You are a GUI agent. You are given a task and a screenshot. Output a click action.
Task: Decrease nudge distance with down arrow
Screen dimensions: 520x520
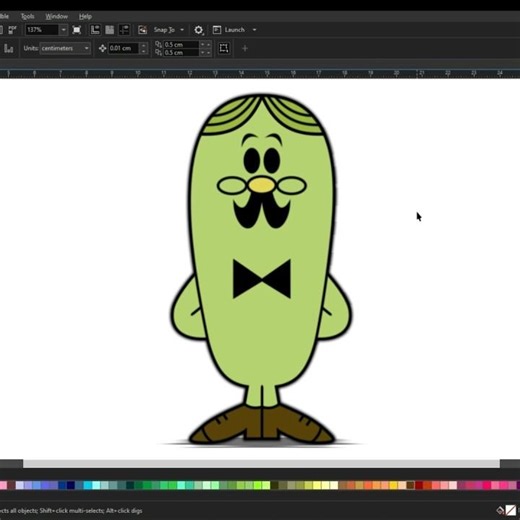coord(144,51)
